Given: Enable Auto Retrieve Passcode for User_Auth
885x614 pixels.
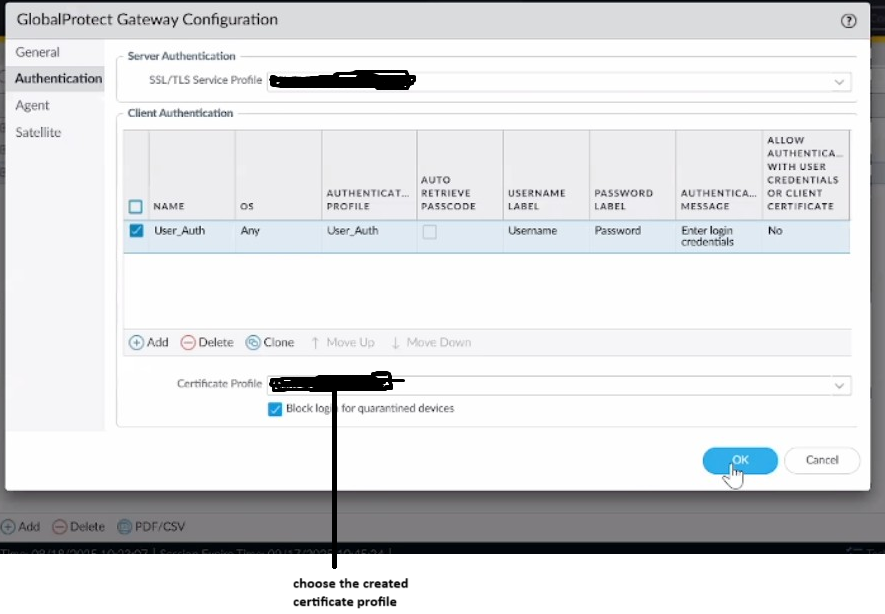Looking at the screenshot, I should 430,231.
